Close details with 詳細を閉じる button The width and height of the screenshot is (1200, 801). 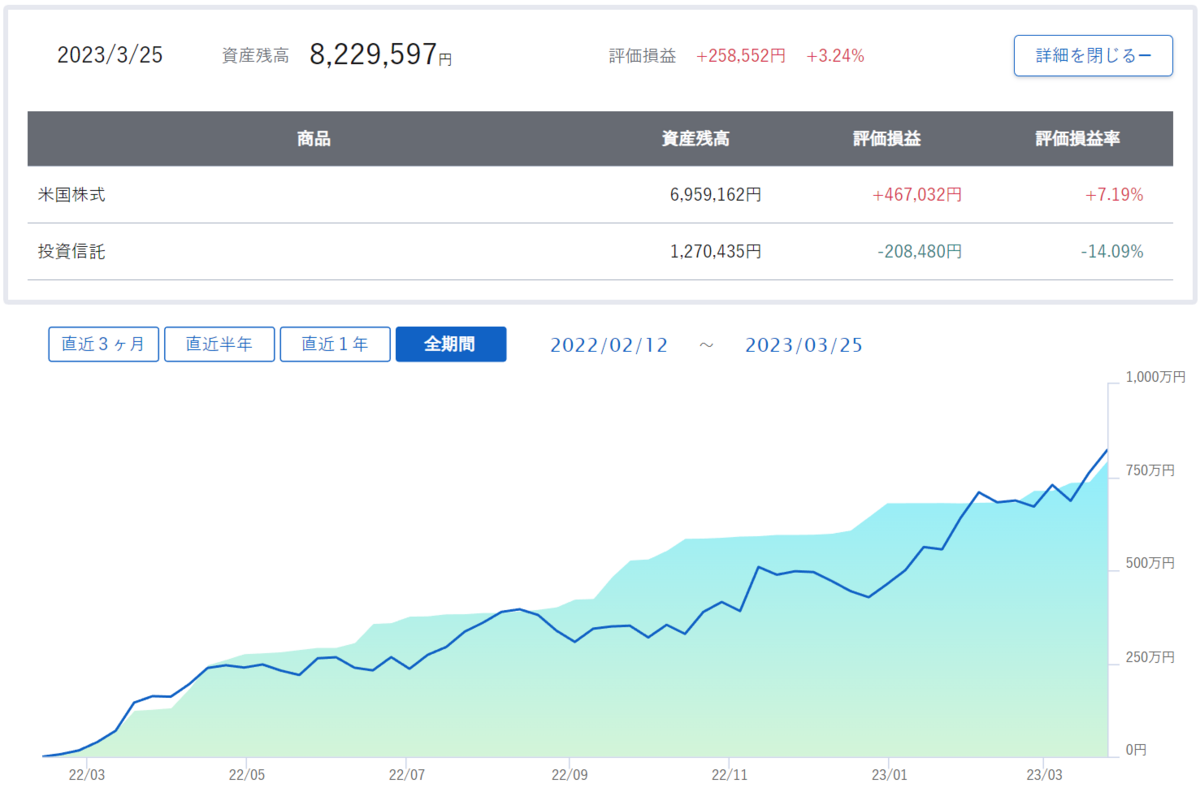[x=1093, y=56]
